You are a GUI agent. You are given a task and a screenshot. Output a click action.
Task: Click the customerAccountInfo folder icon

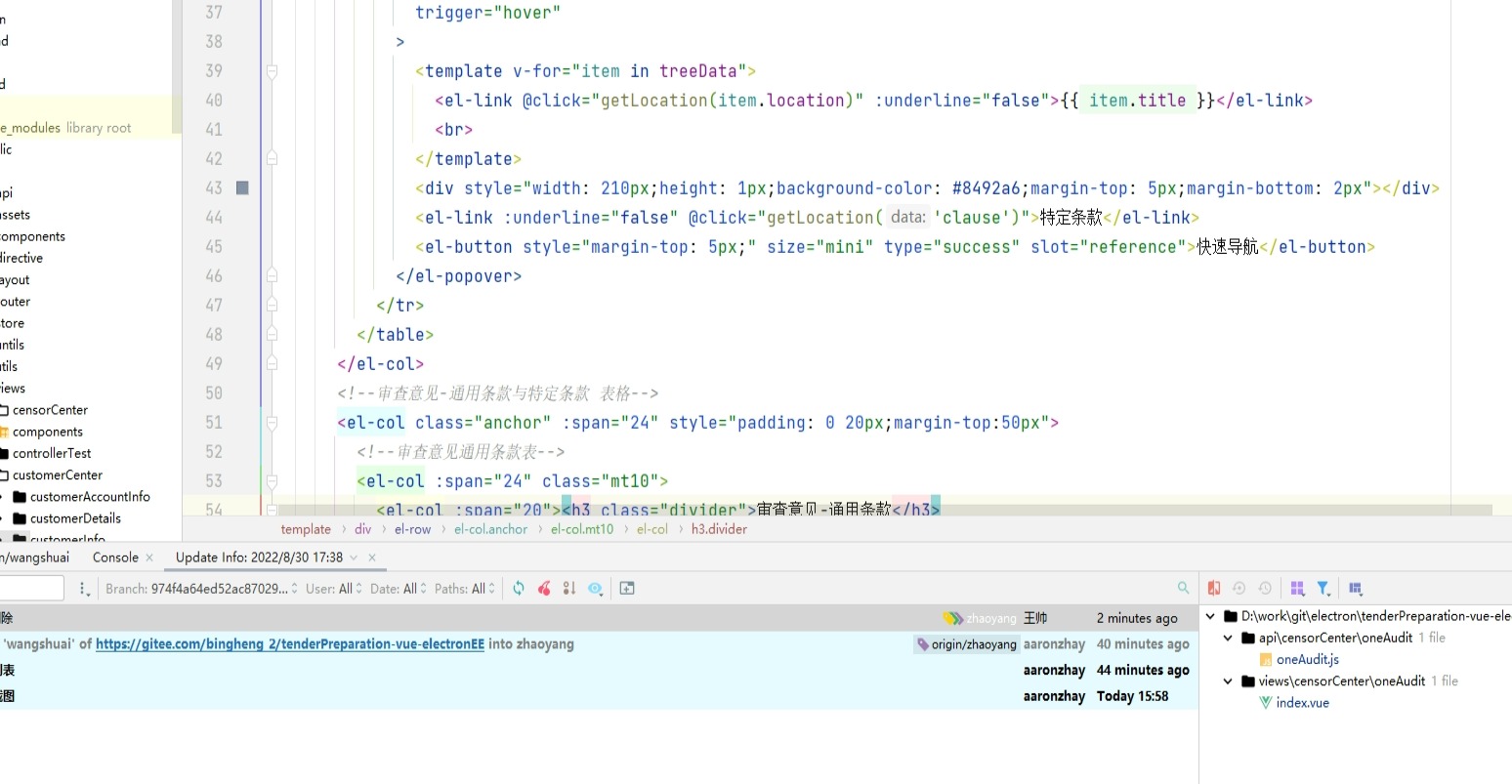pos(20,497)
